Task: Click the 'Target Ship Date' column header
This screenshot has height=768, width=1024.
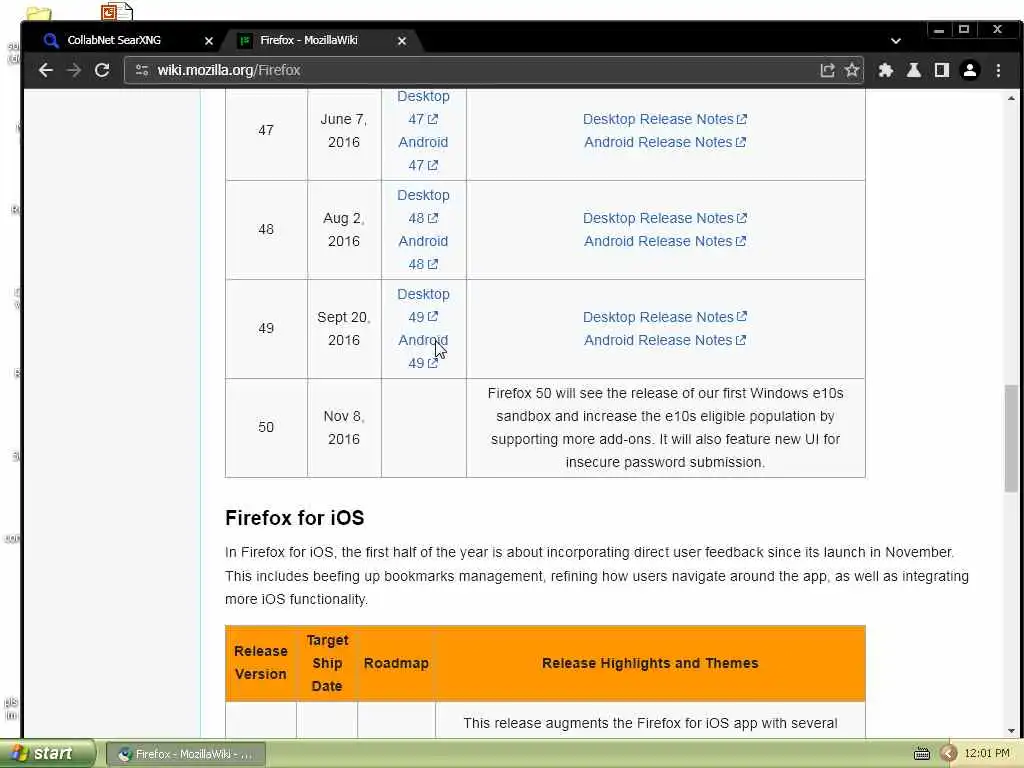Action: click(327, 663)
